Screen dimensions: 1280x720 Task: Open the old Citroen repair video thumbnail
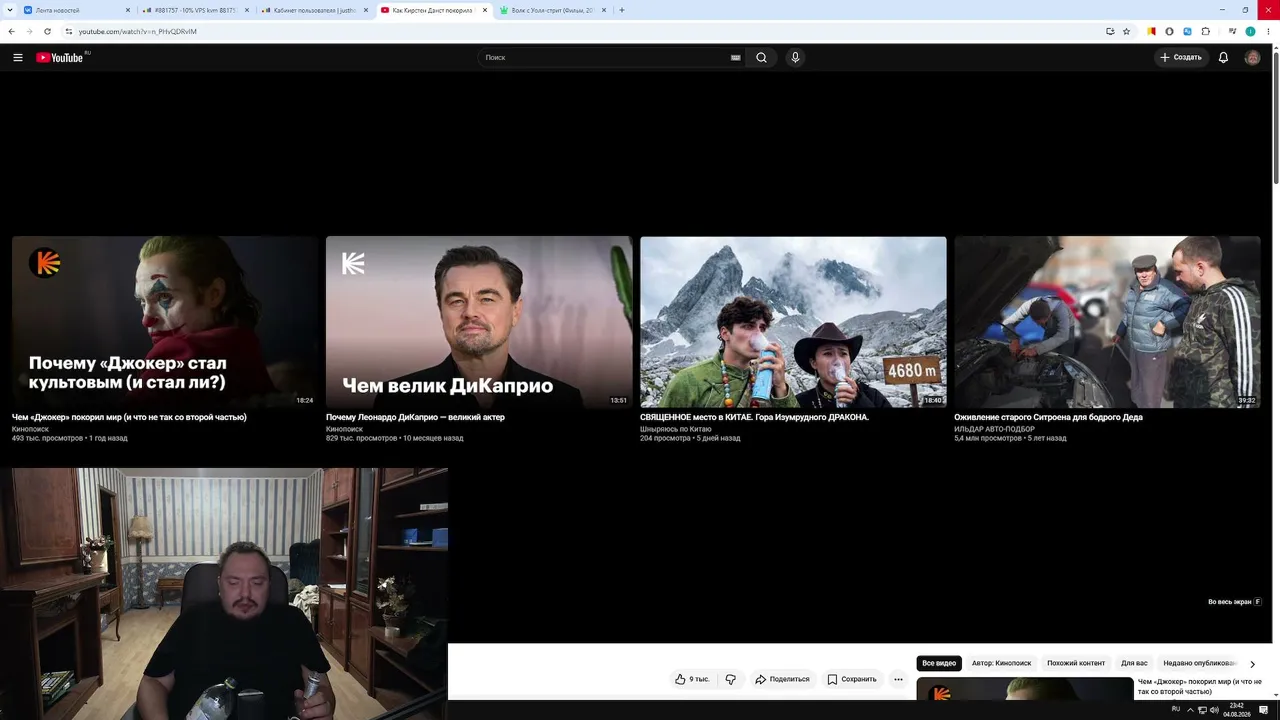click(1107, 322)
